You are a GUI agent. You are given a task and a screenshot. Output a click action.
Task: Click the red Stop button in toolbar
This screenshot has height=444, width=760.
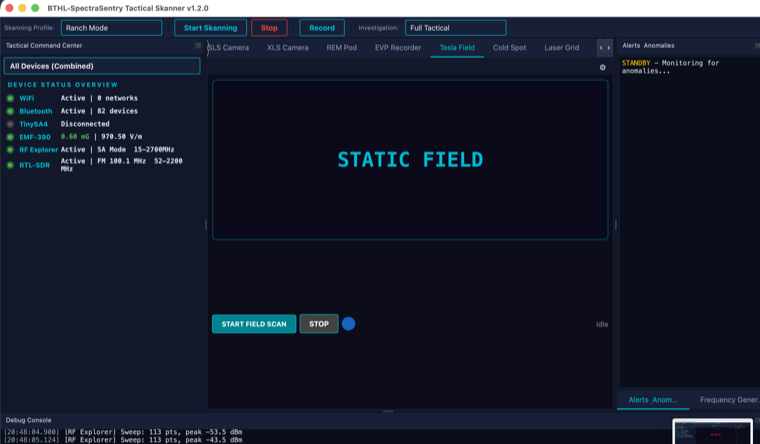[269, 28]
